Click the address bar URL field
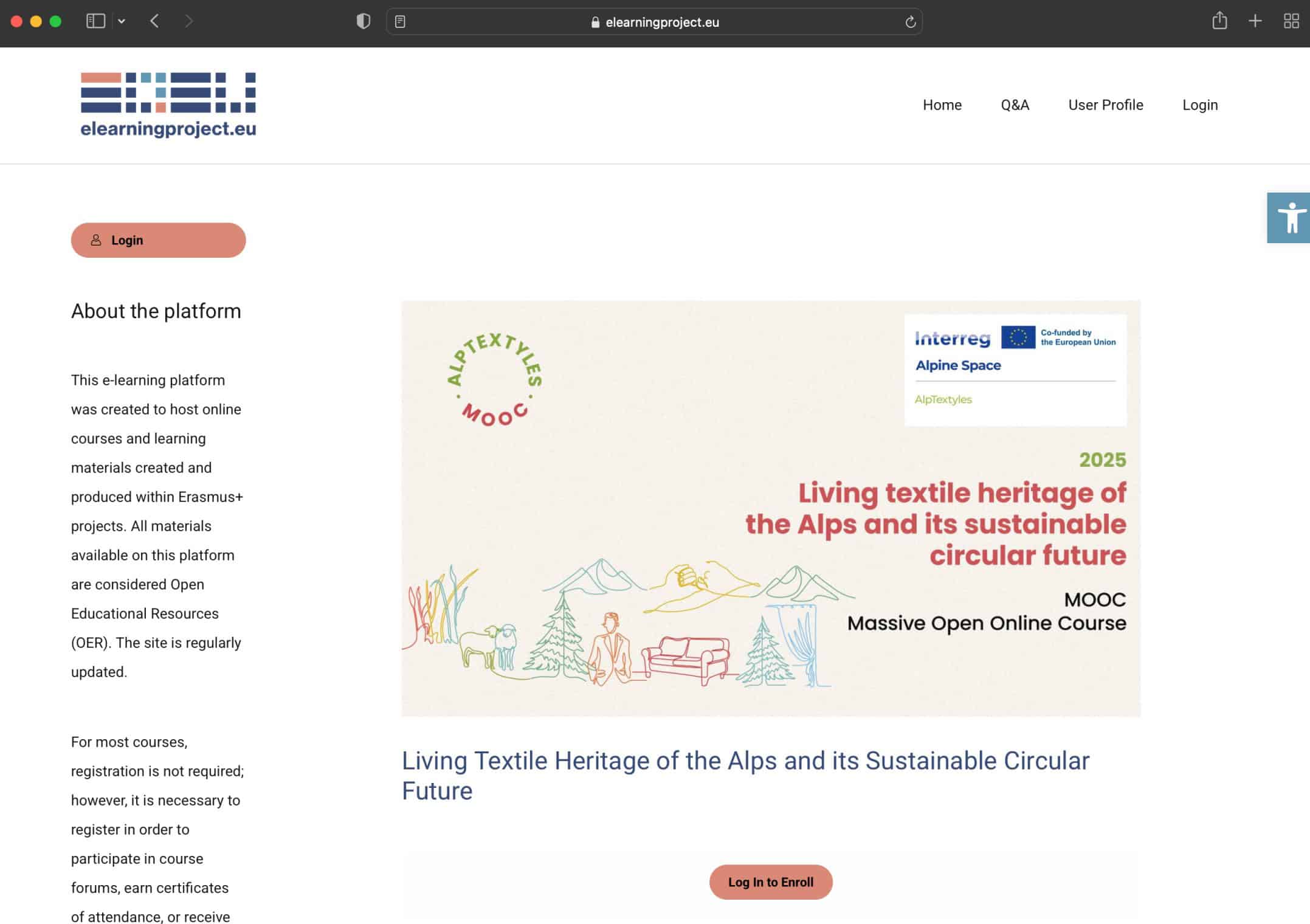The width and height of the screenshot is (1310, 924). pyautogui.click(x=661, y=22)
